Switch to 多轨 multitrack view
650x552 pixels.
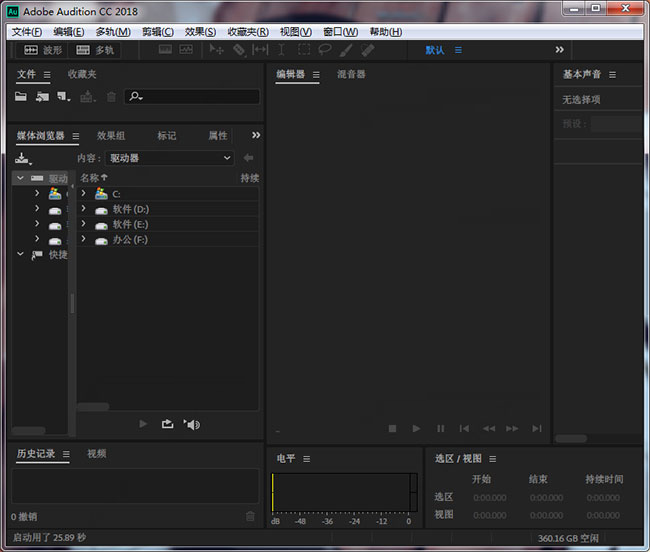point(95,49)
